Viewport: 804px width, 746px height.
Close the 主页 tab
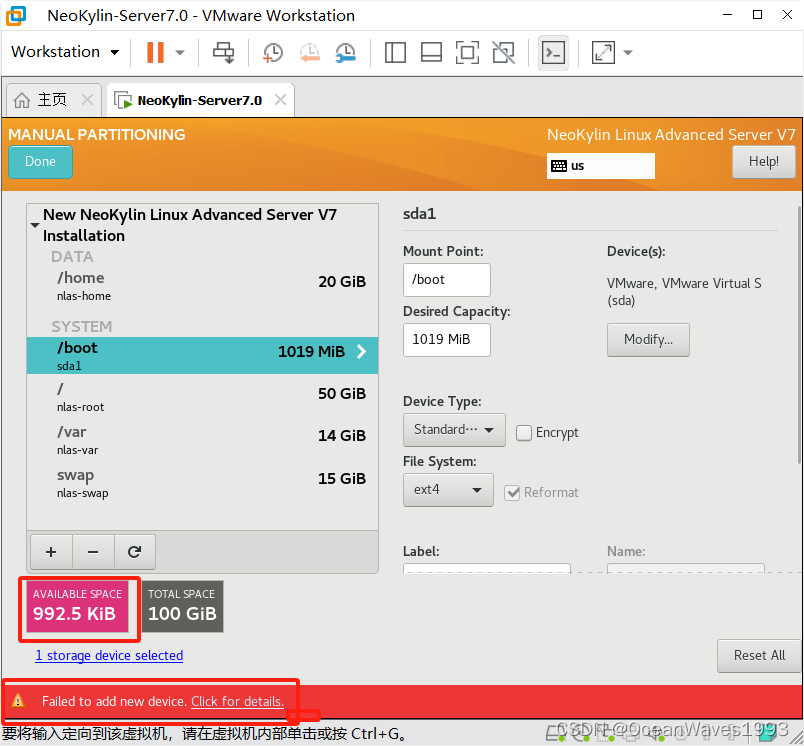pos(88,99)
